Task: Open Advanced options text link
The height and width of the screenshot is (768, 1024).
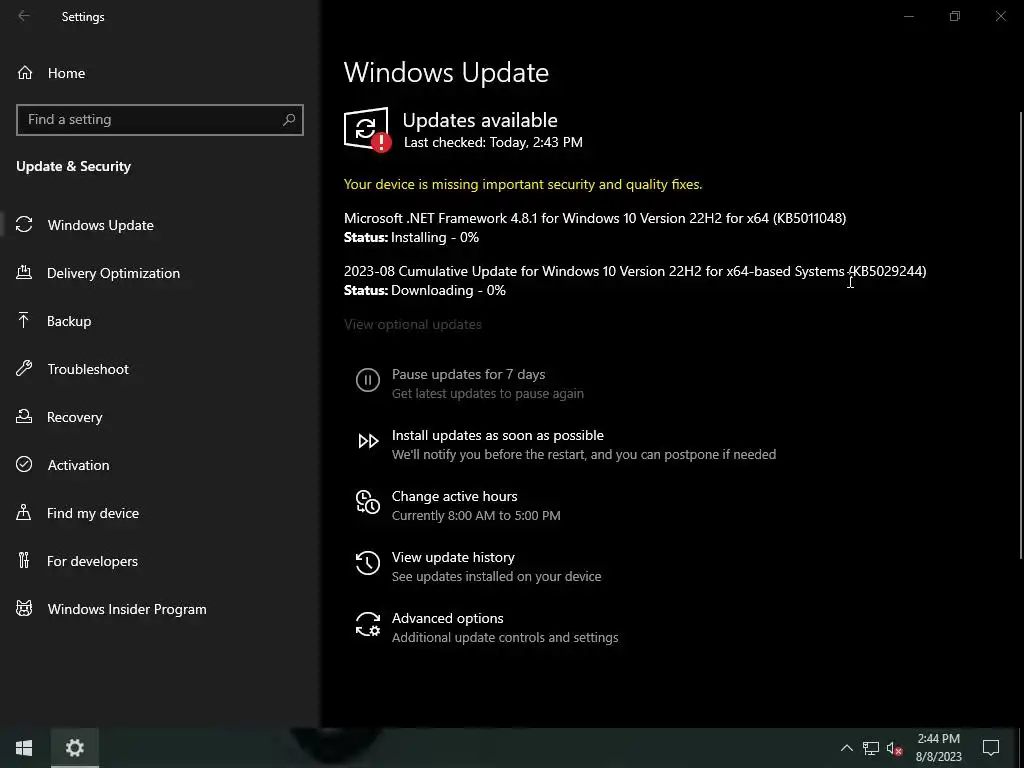Action: pos(447,618)
